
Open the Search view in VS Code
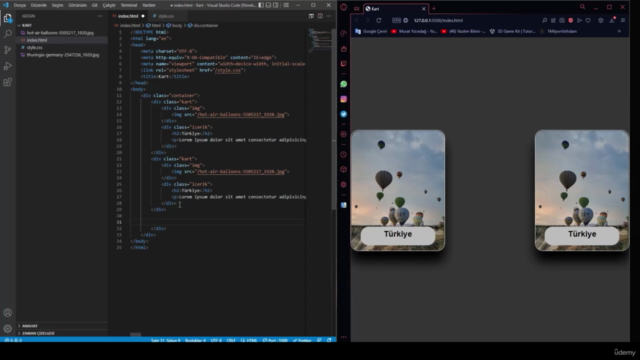(x=7, y=34)
